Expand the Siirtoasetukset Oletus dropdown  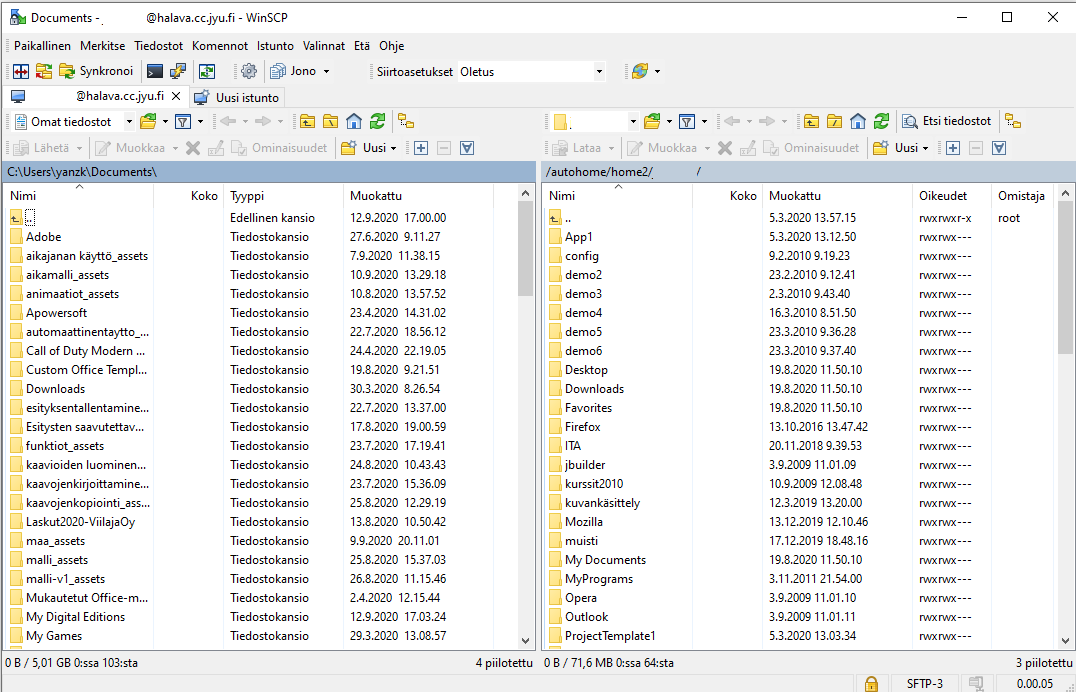599,72
